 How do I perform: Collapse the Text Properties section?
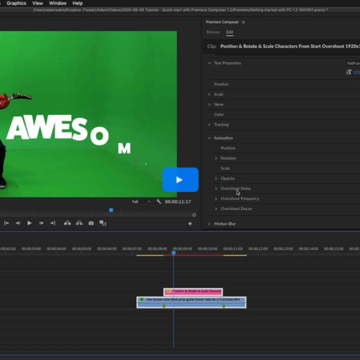[x=209, y=63]
